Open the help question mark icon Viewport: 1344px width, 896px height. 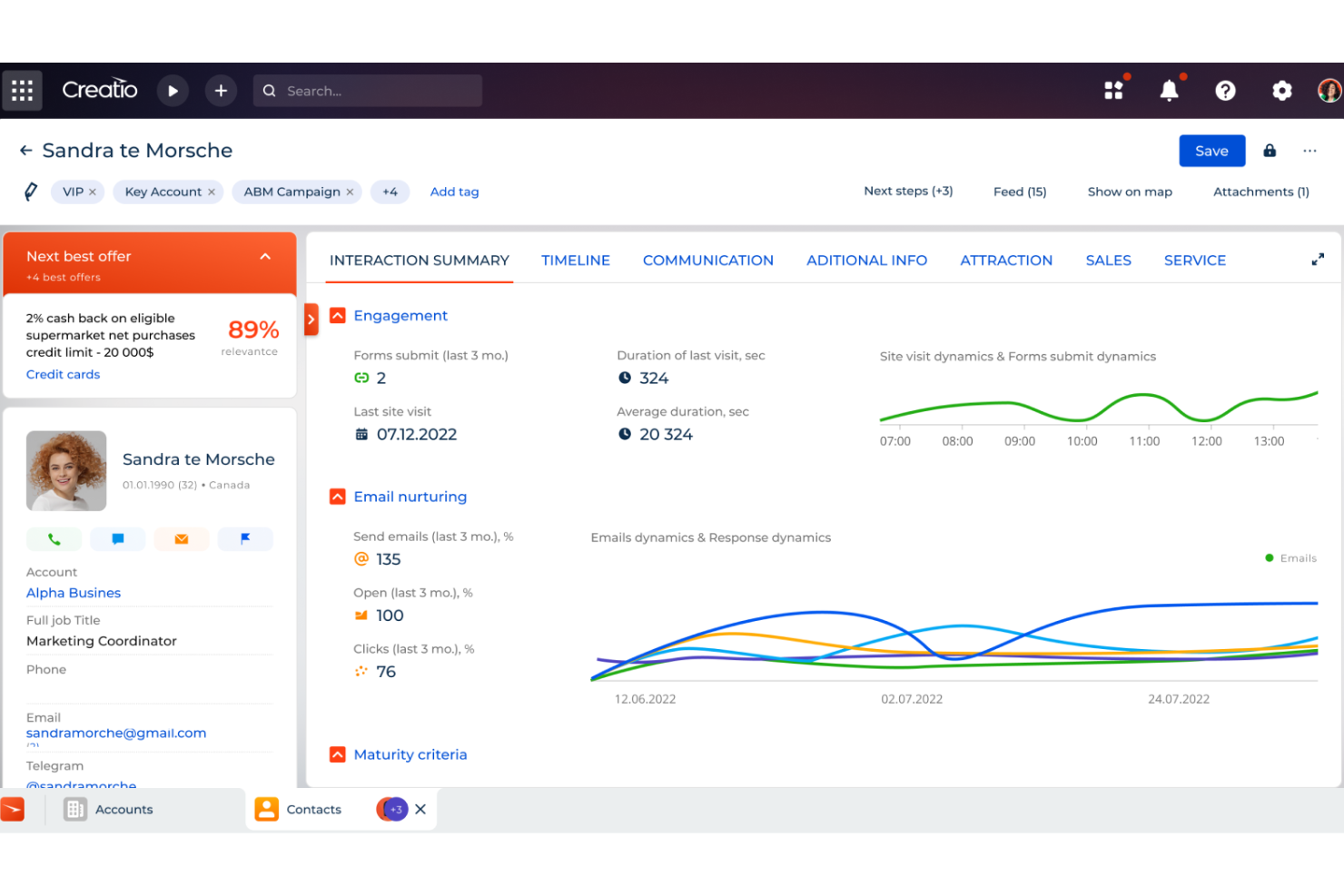click(x=1225, y=90)
